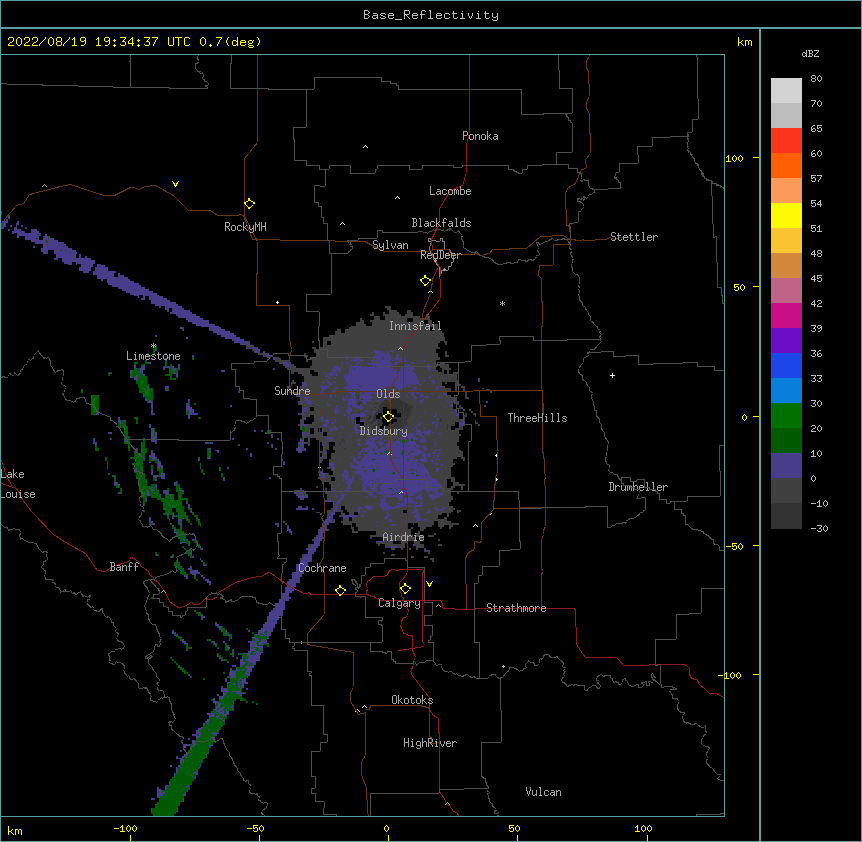This screenshot has width=862, height=842.
Task: Click the Lake Louise label
Action: pos(18,484)
